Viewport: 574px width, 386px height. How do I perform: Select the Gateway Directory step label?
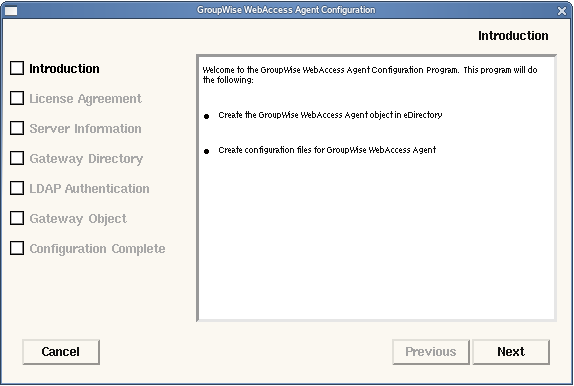click(86, 159)
